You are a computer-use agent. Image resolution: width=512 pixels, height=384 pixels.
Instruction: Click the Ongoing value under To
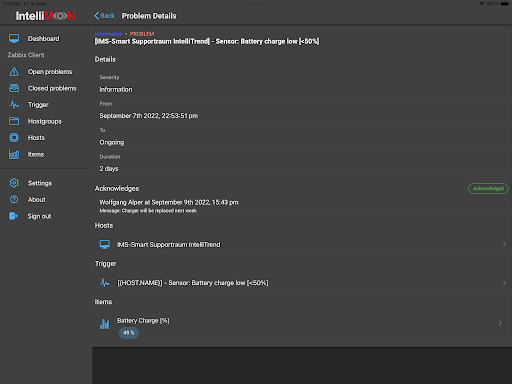[x=112, y=142]
